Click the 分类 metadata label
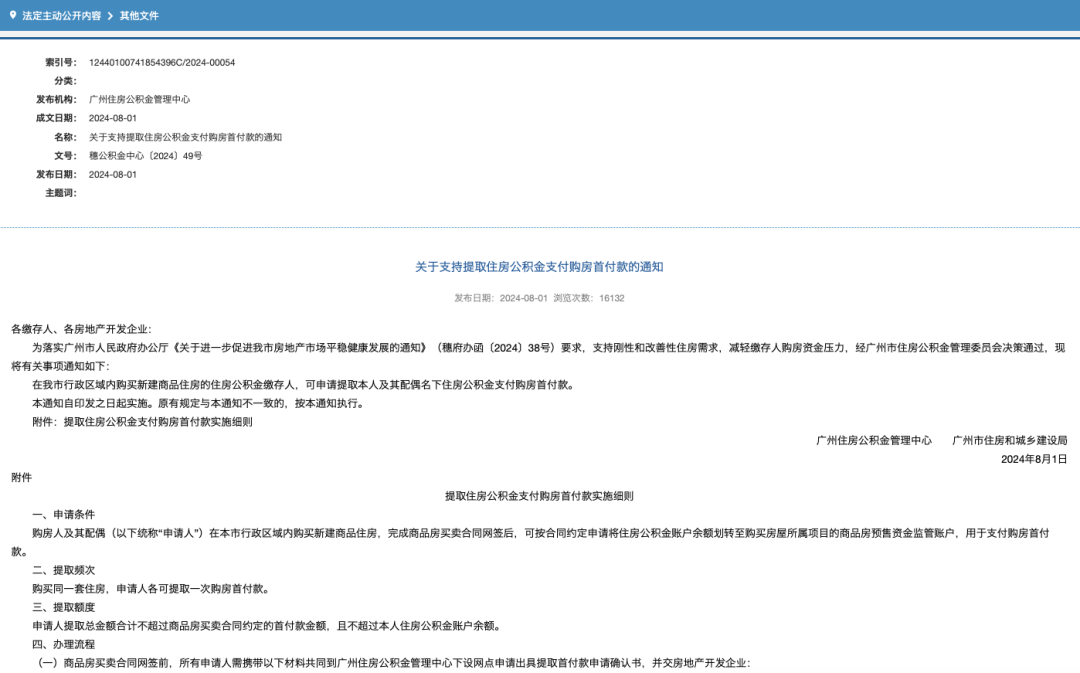This screenshot has width=1080, height=673. pos(65,81)
